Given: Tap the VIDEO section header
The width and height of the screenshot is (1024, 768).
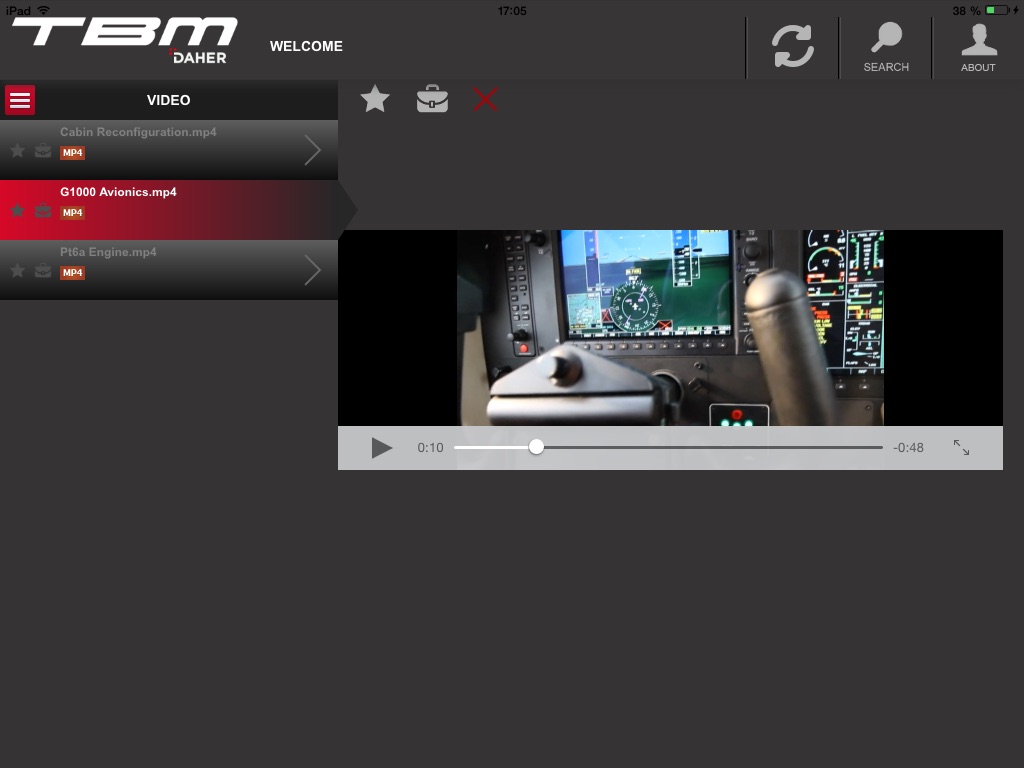Looking at the screenshot, I should (168, 100).
